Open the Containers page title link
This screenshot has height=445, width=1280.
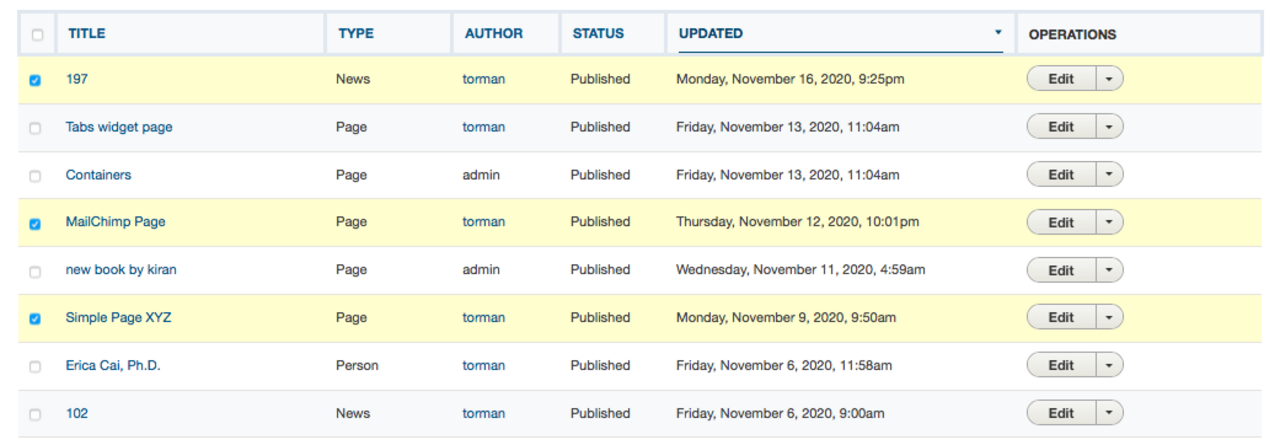coord(98,175)
